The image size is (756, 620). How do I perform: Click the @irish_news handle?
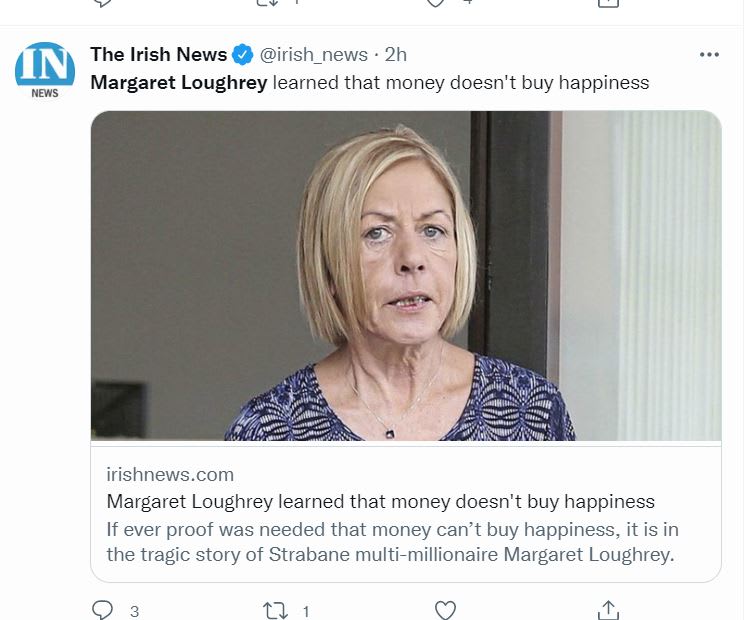(313, 55)
